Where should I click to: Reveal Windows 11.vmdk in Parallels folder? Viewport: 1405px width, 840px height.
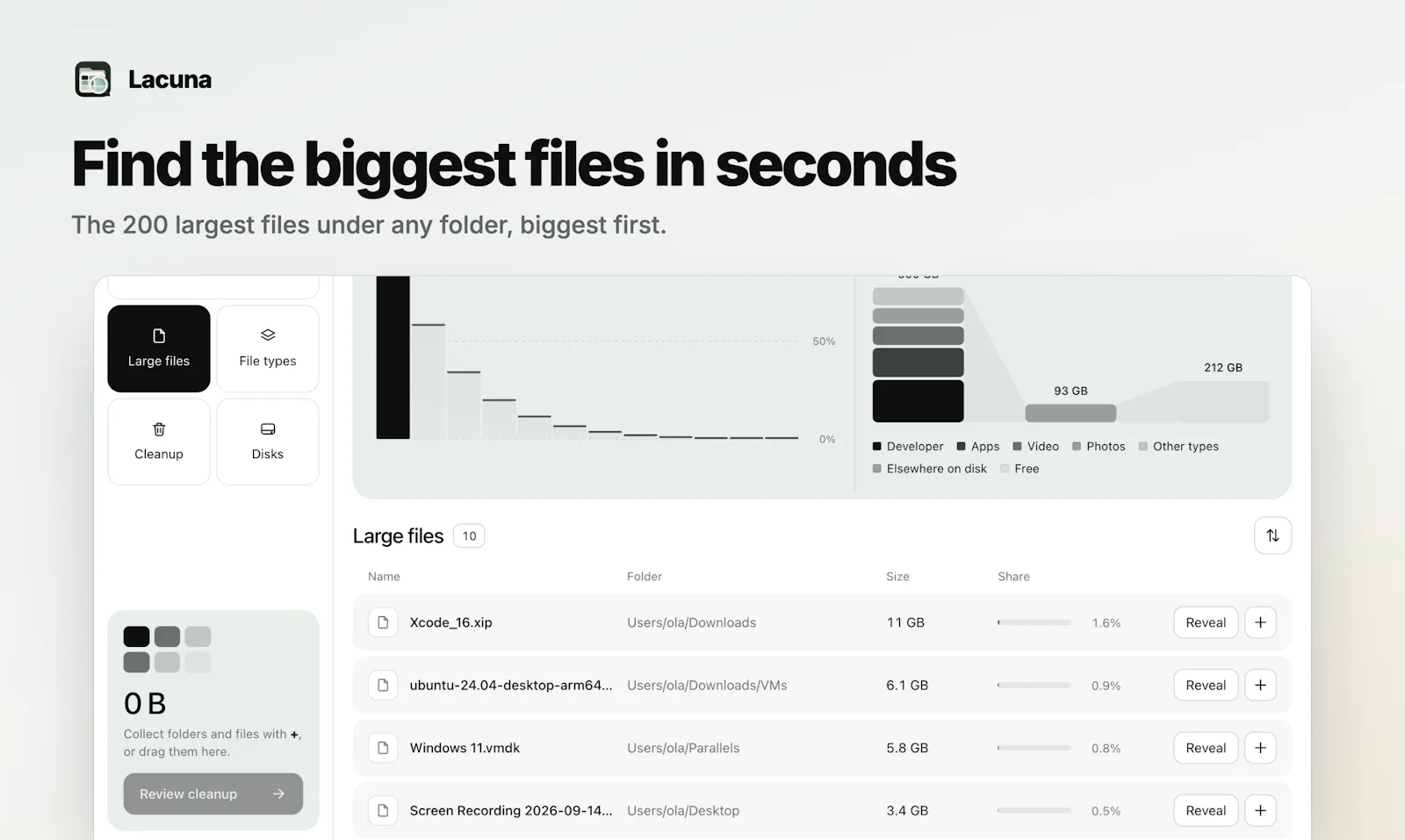tap(1206, 748)
